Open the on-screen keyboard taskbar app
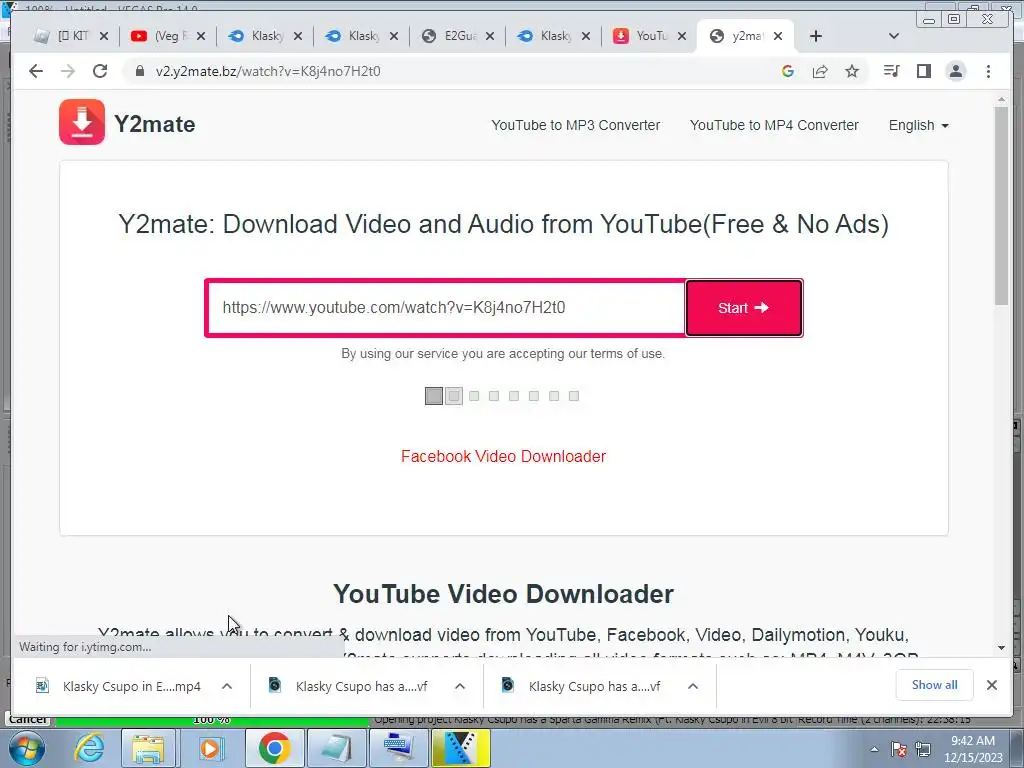Screen dimensions: 1024x768 coord(399,748)
